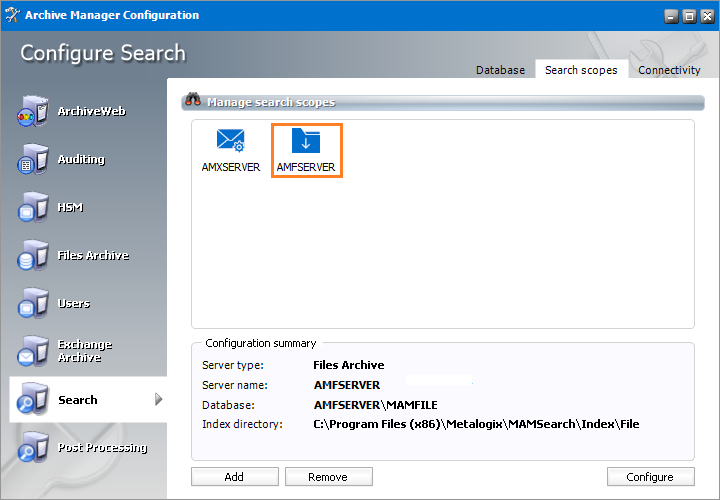Select the Users sidebar icon
This screenshot has width=720, height=500.
(33, 304)
